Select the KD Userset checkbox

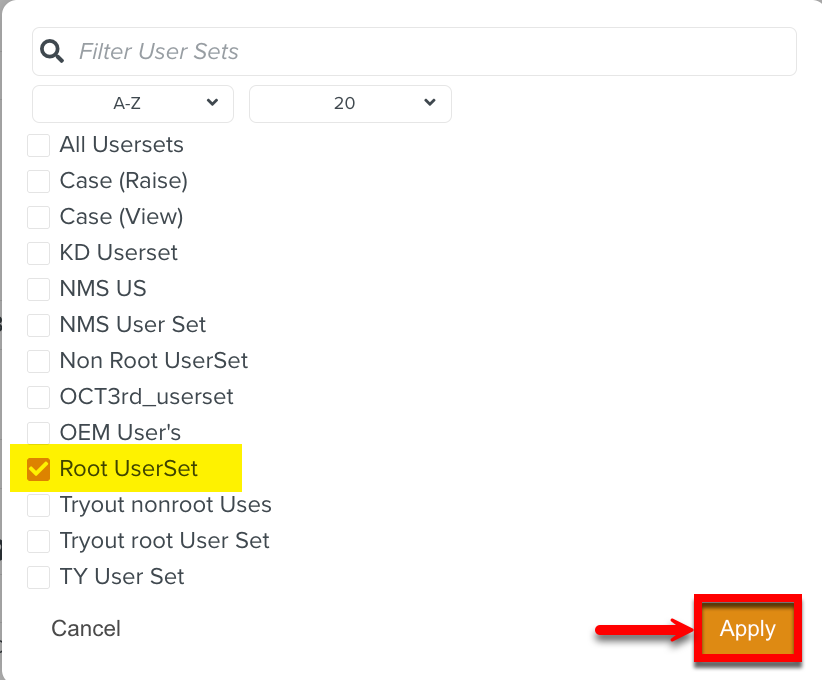(x=39, y=253)
